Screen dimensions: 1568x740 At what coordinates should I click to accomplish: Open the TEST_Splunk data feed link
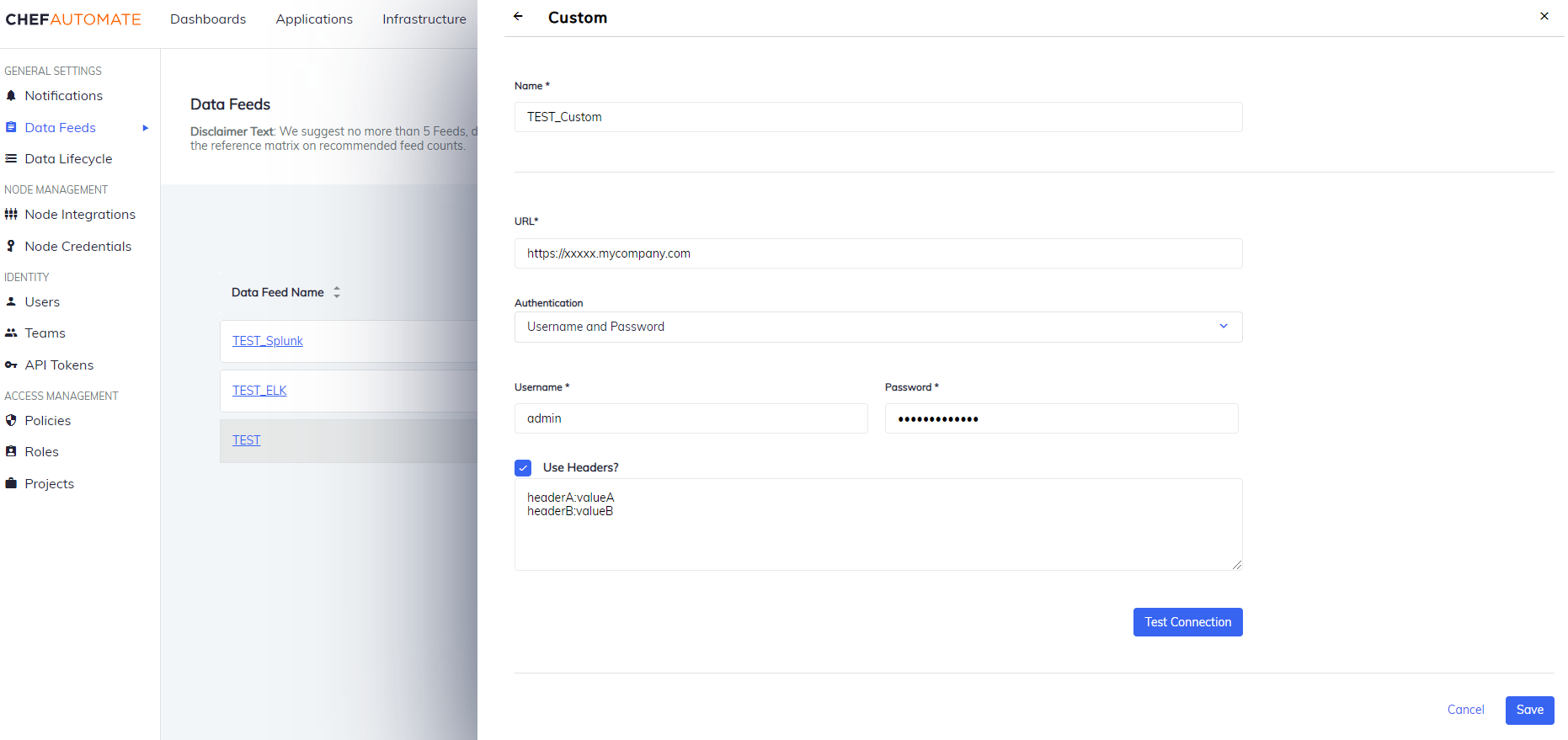[268, 341]
